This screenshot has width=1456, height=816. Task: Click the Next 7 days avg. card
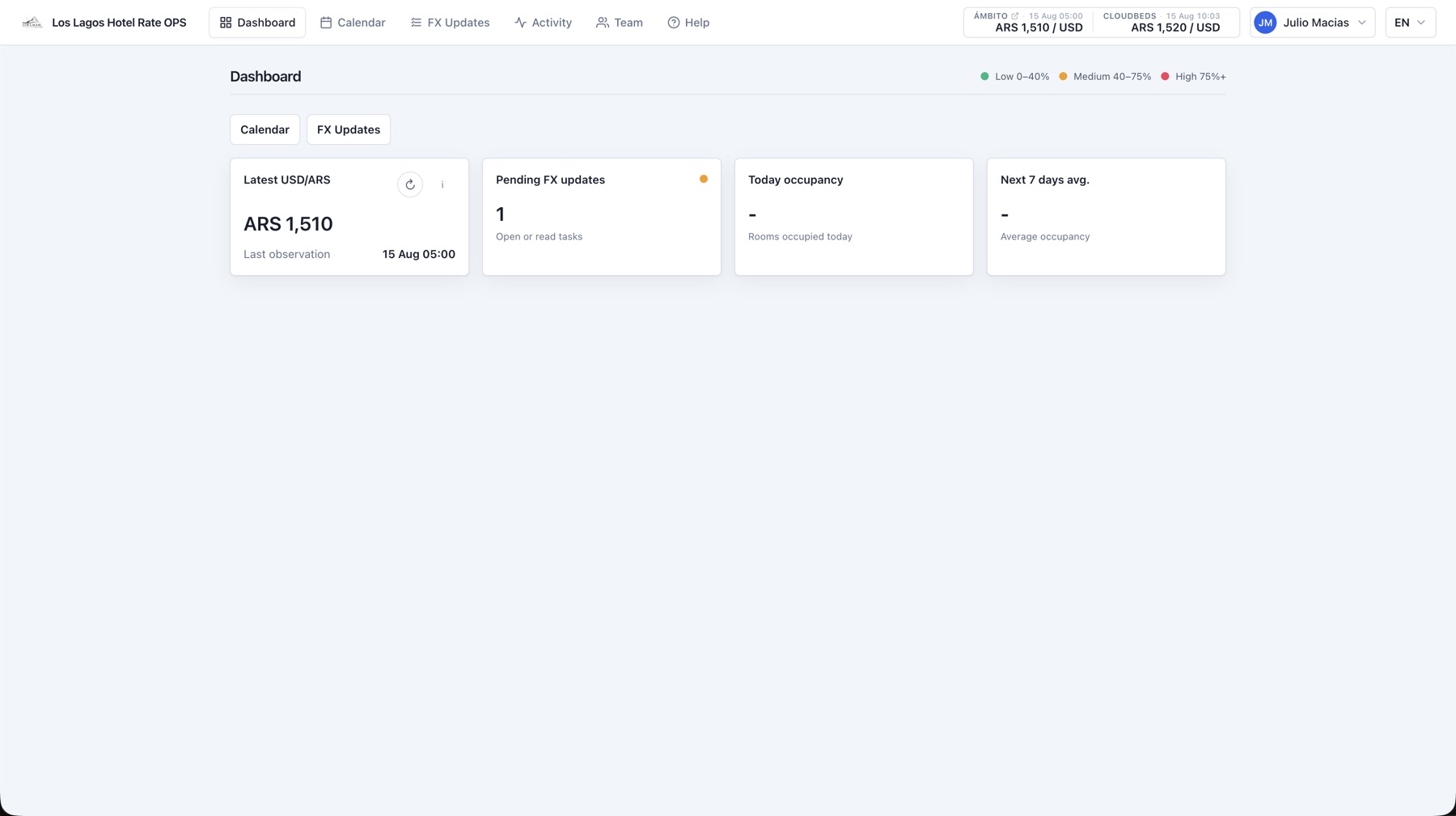tap(1107, 217)
